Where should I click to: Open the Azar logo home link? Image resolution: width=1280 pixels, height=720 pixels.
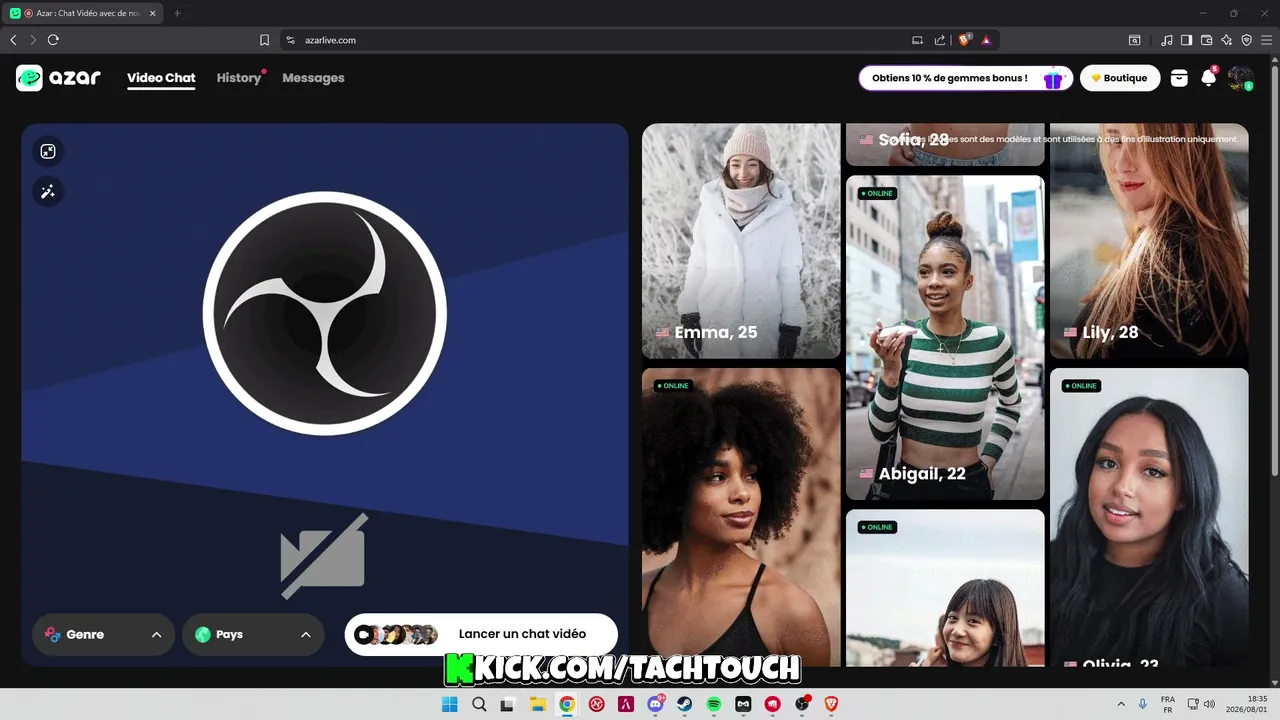pyautogui.click(x=58, y=78)
